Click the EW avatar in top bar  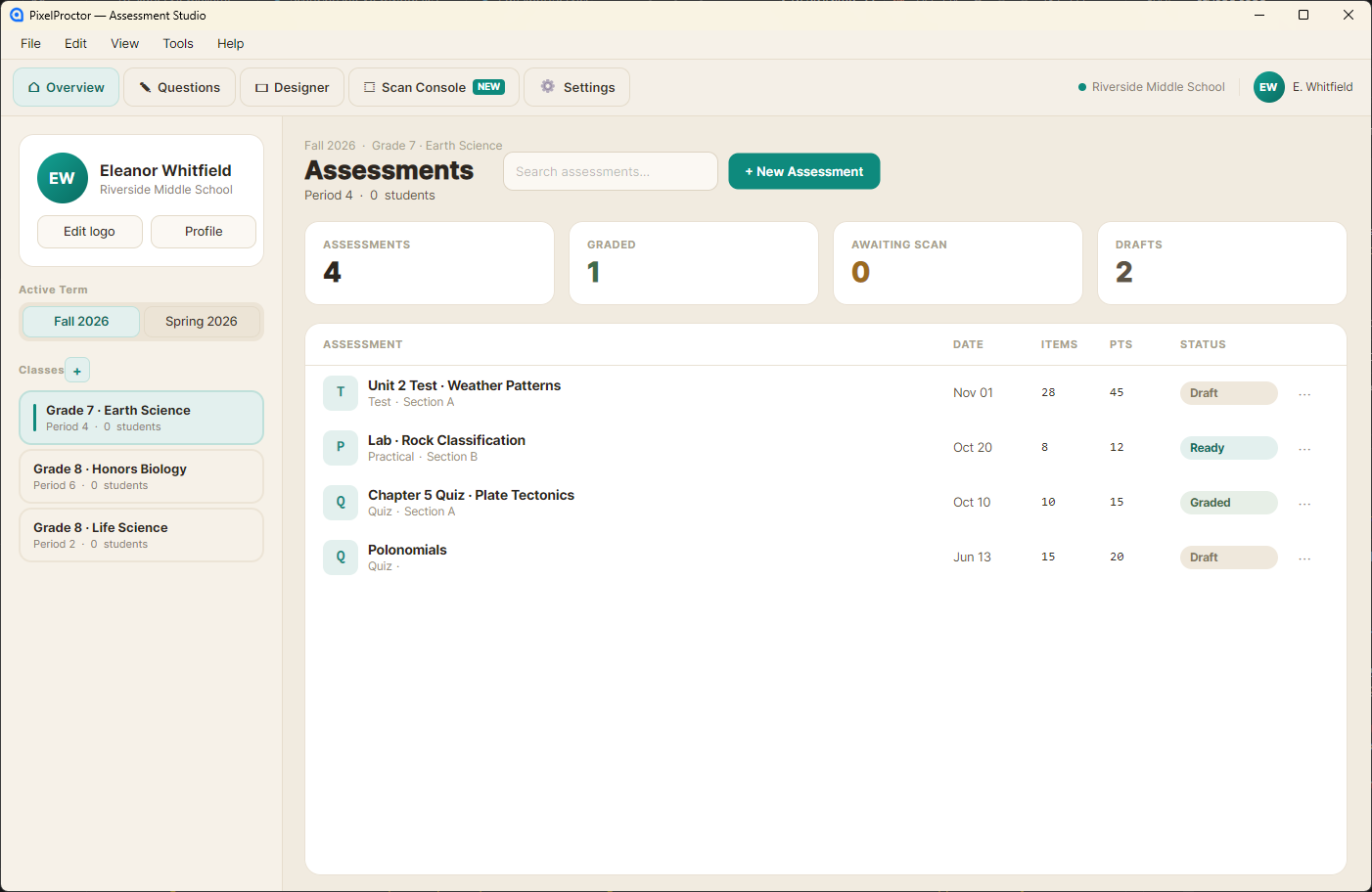pos(1268,87)
